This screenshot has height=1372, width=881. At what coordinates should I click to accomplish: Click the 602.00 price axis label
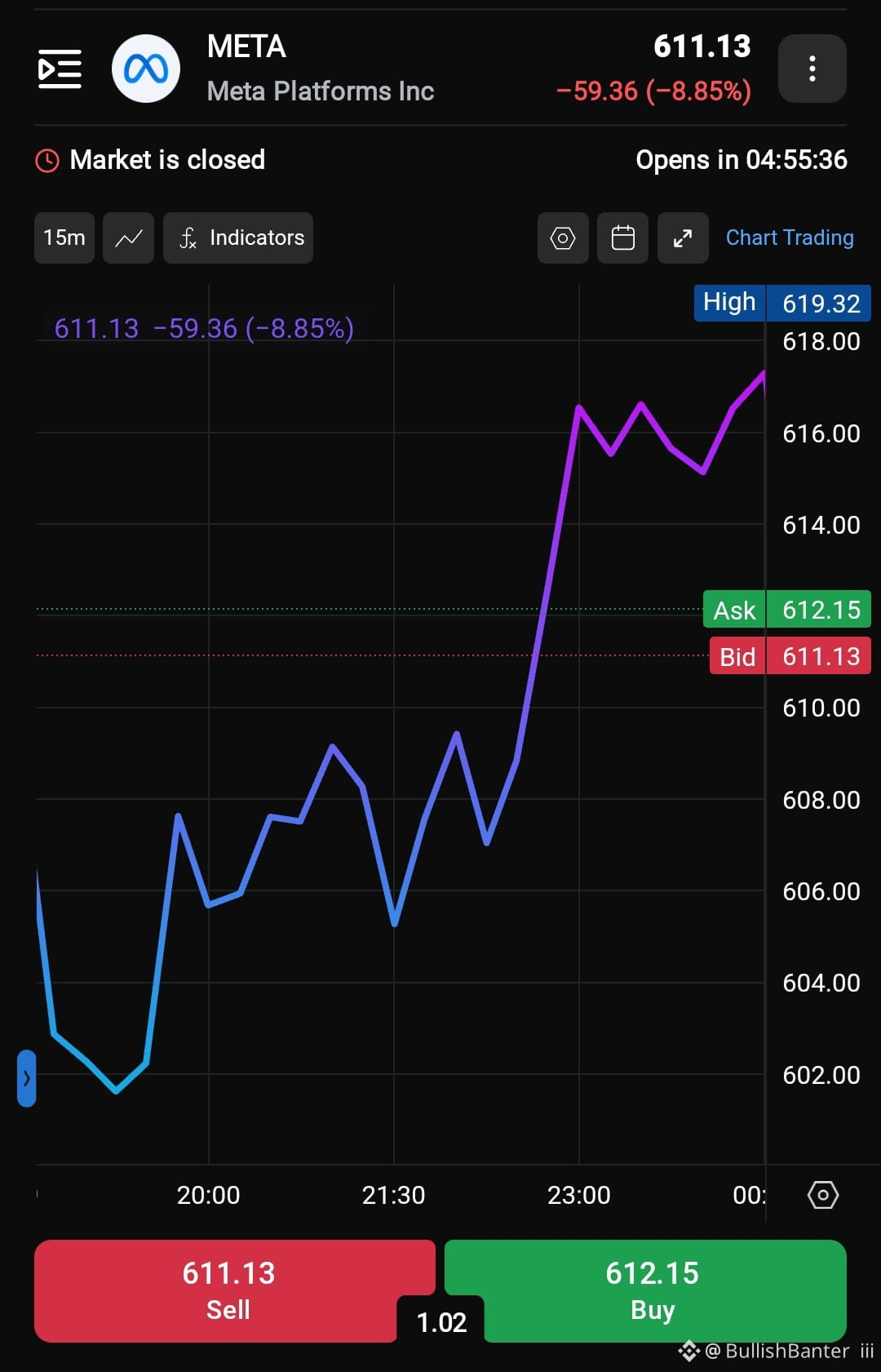tap(821, 1075)
